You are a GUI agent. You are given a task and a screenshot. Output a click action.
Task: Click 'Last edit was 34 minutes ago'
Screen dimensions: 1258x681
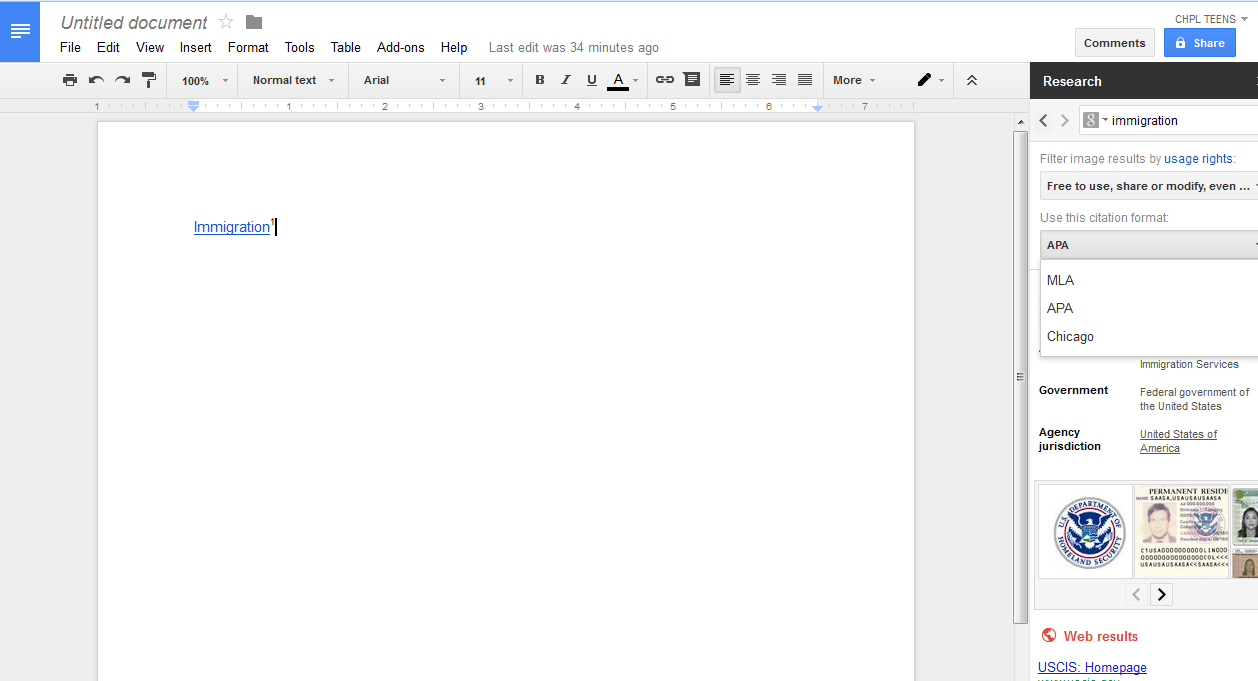tap(574, 47)
